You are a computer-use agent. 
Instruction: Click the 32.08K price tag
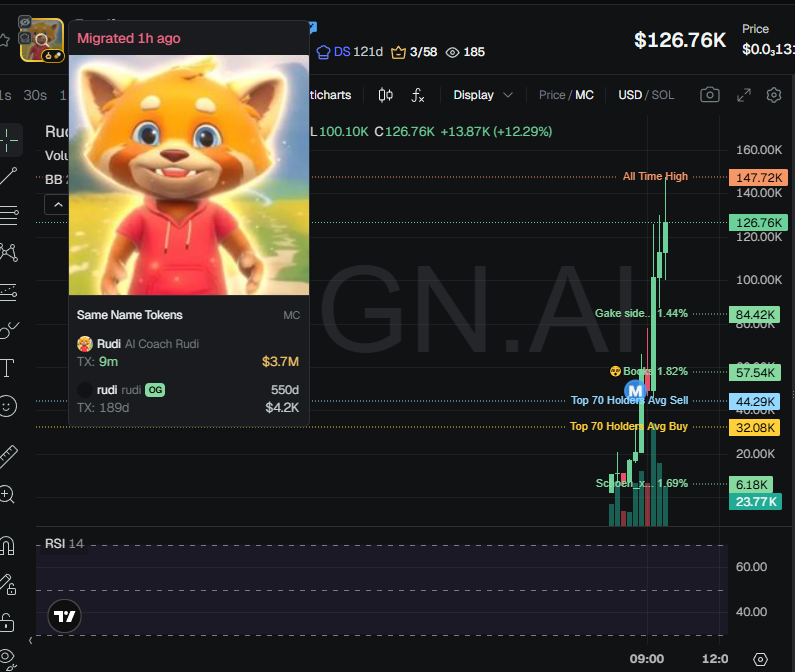pos(754,428)
